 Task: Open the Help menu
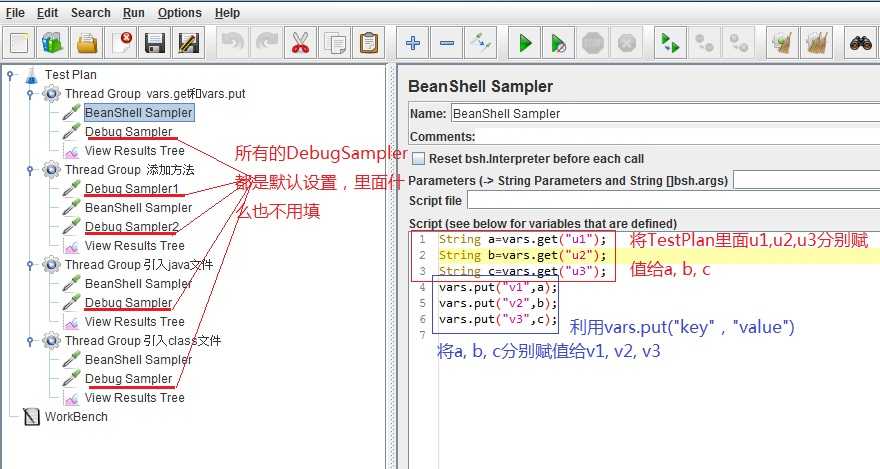[x=227, y=13]
